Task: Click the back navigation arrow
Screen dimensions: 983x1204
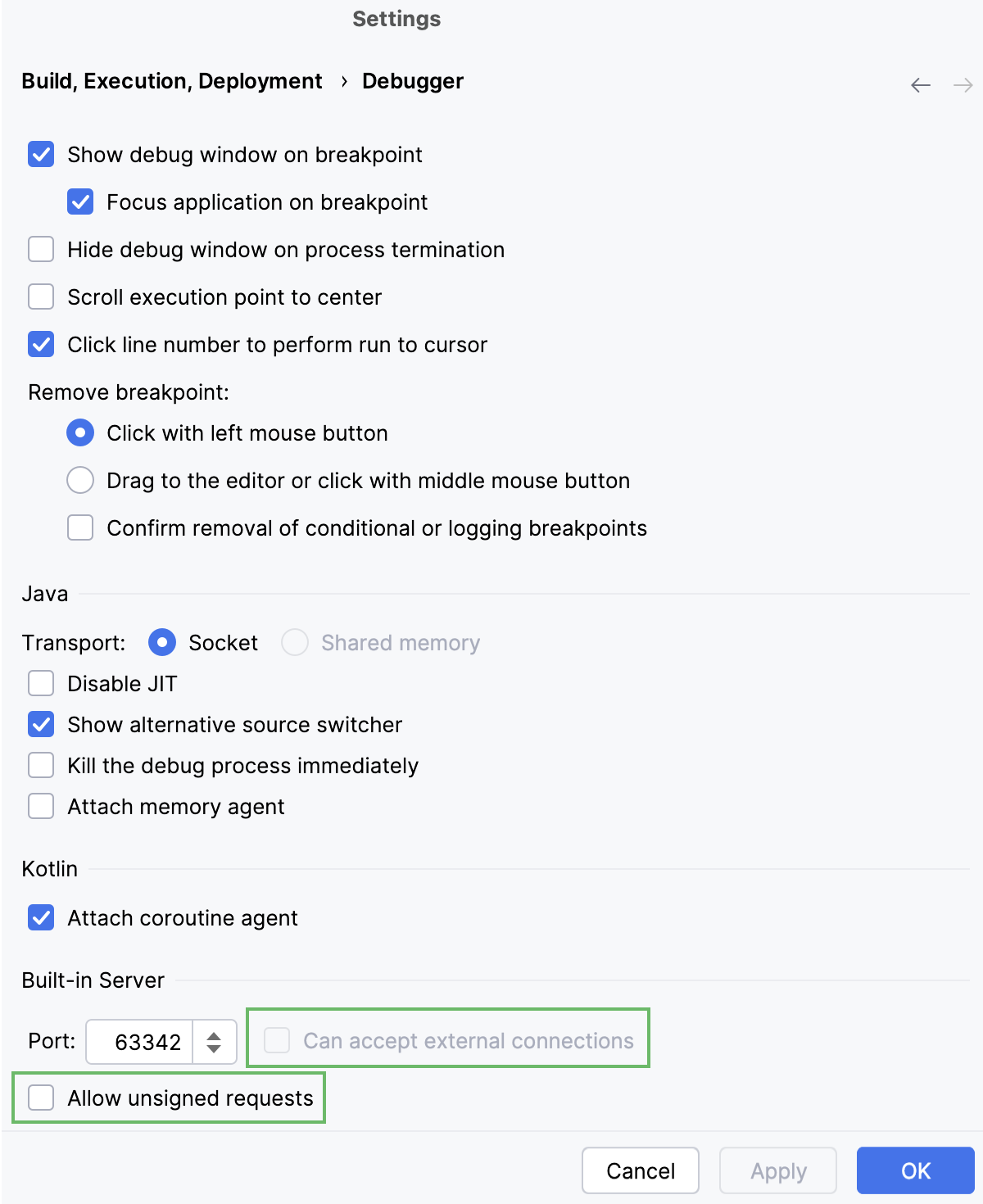Action: pyautogui.click(x=919, y=84)
